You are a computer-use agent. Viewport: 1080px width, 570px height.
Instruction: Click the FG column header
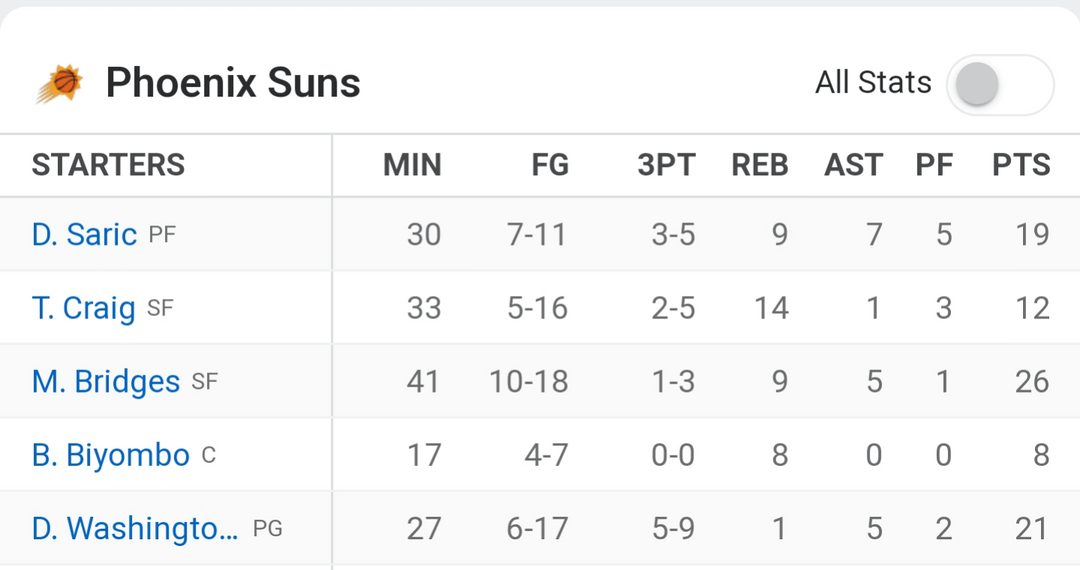click(550, 165)
